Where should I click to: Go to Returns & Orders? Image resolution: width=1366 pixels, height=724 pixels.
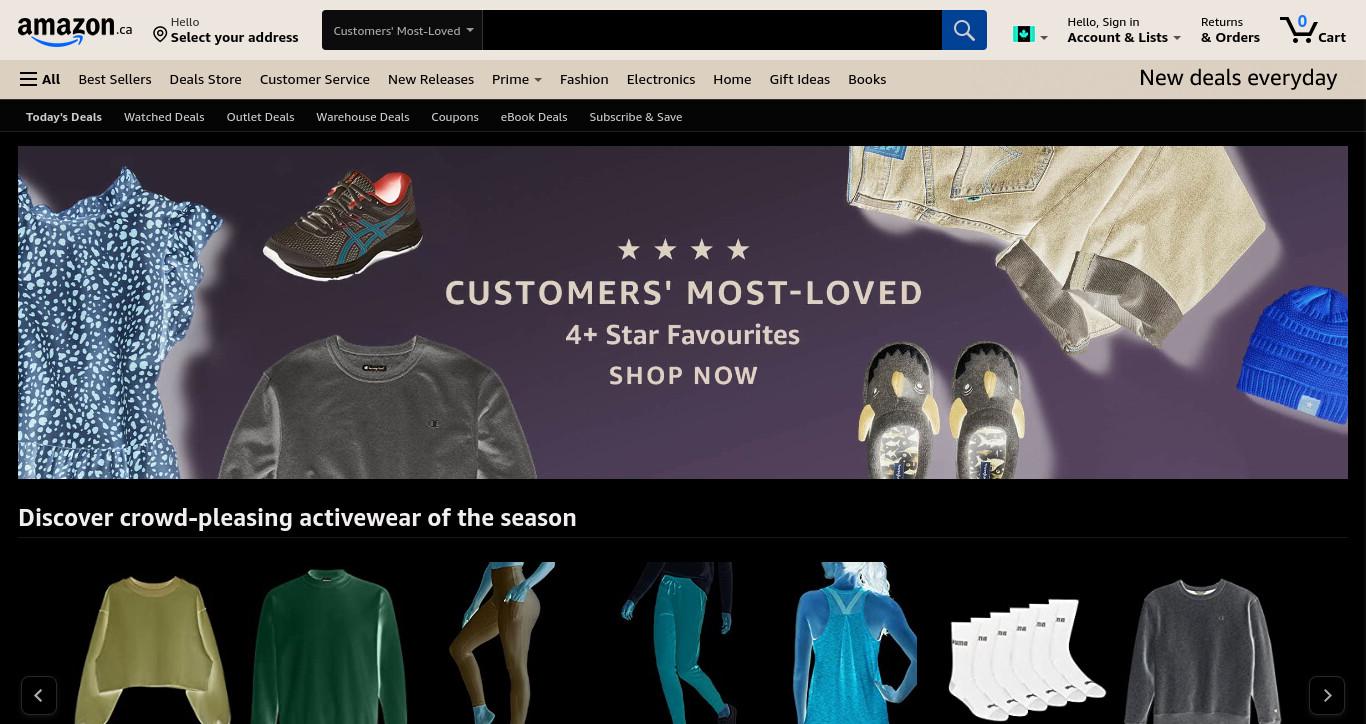point(1230,30)
